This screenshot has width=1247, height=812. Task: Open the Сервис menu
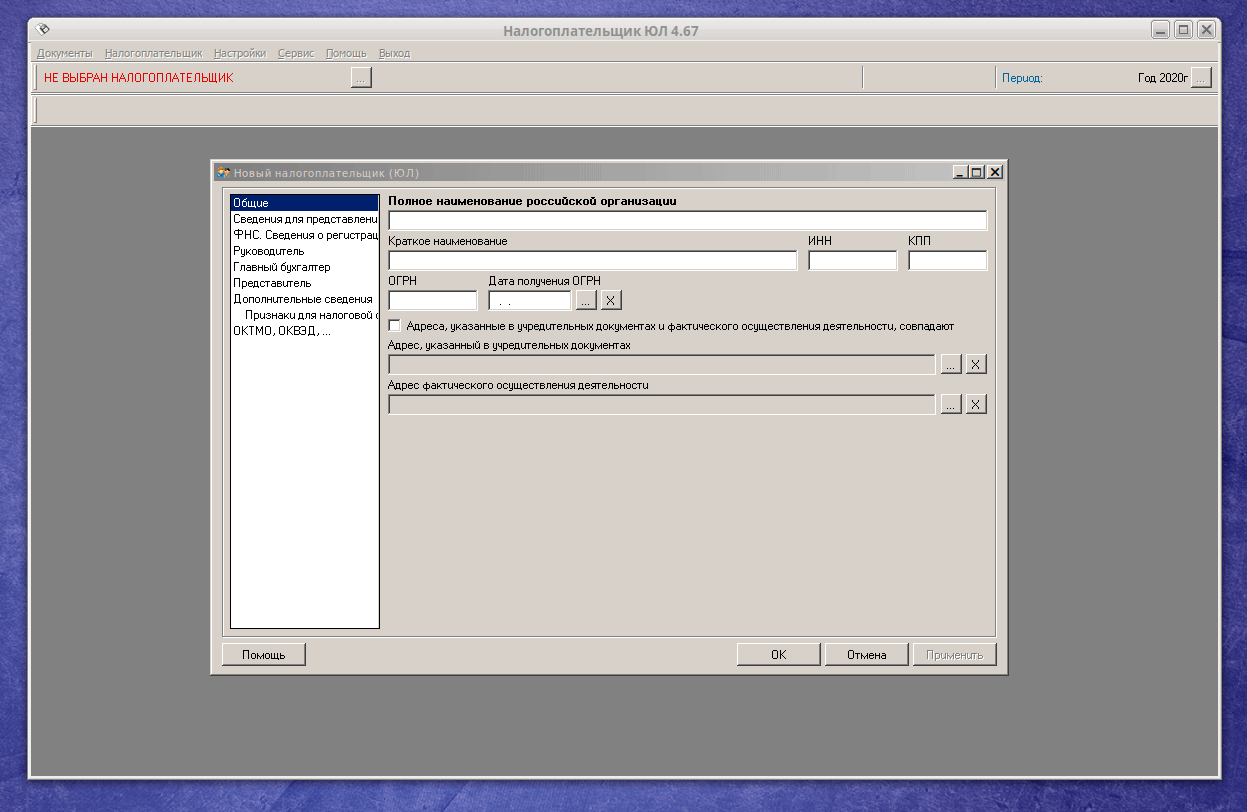296,53
